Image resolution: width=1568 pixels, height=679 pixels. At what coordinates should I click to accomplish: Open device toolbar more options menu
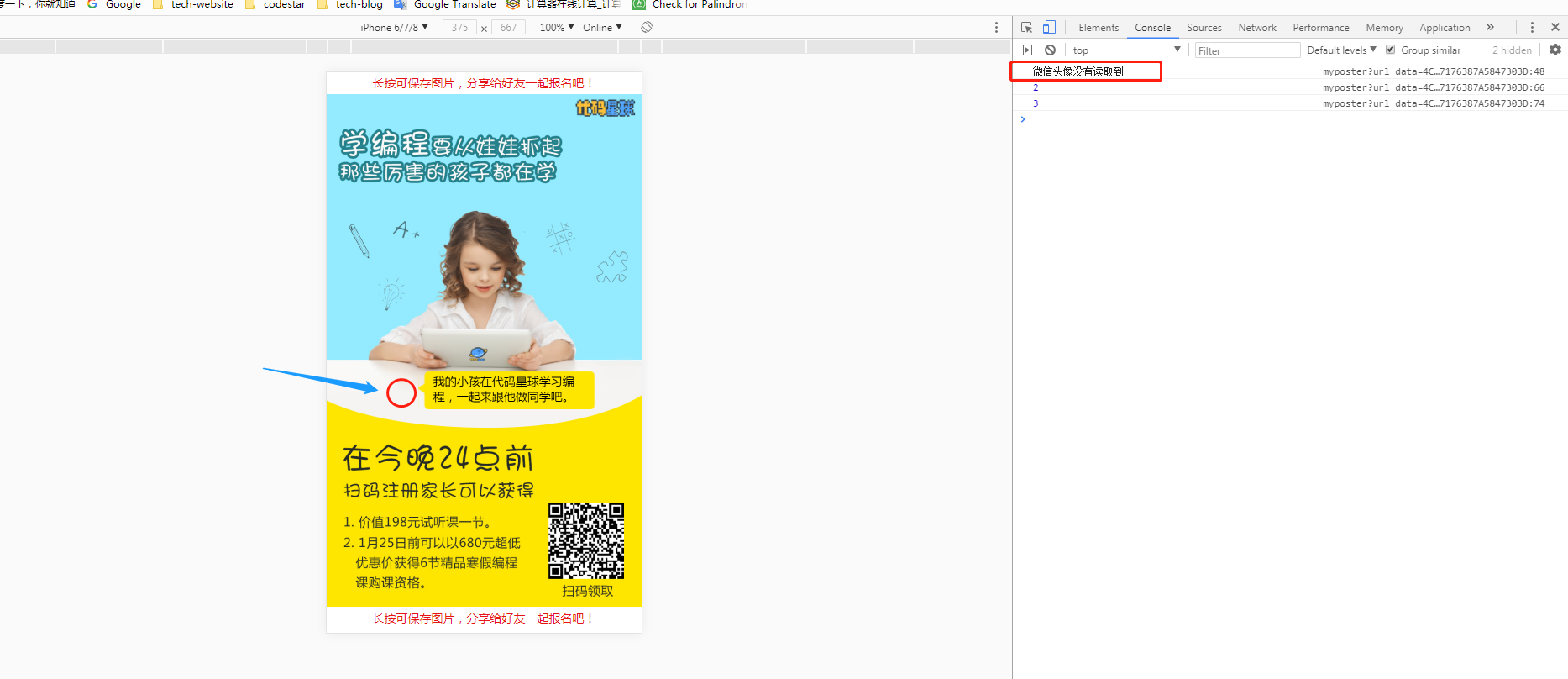[997, 27]
